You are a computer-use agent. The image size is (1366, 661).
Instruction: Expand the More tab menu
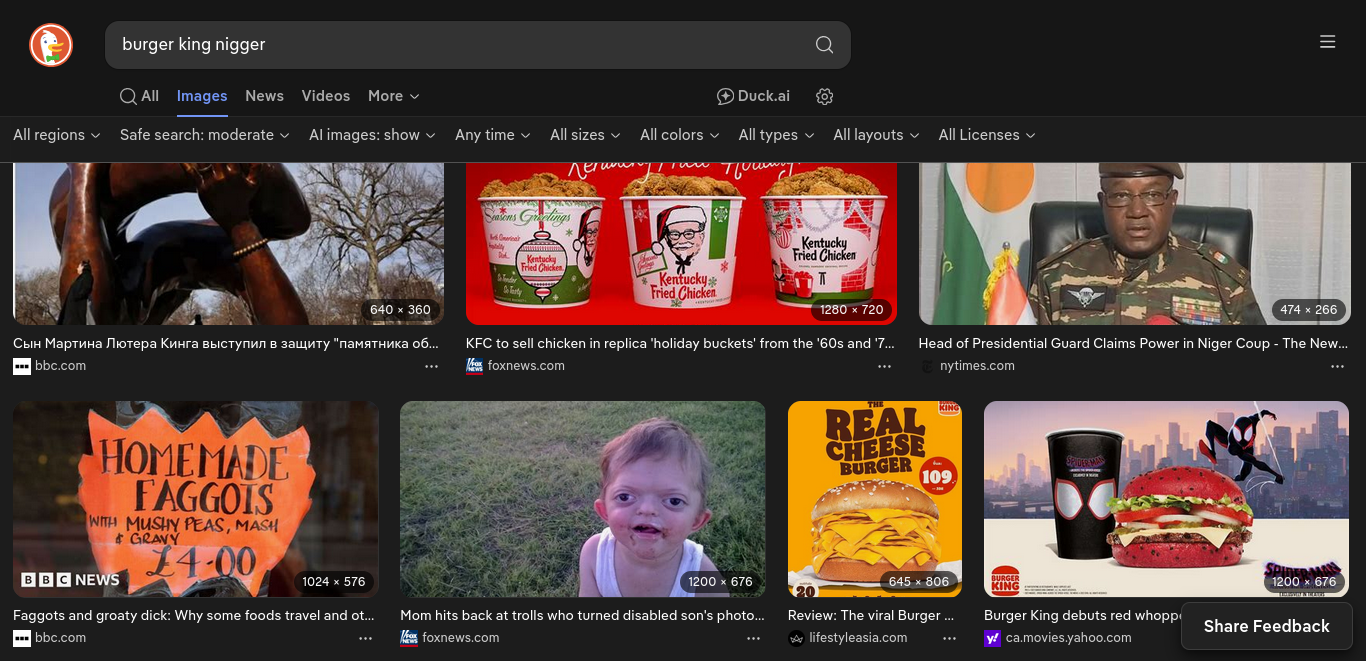click(393, 96)
